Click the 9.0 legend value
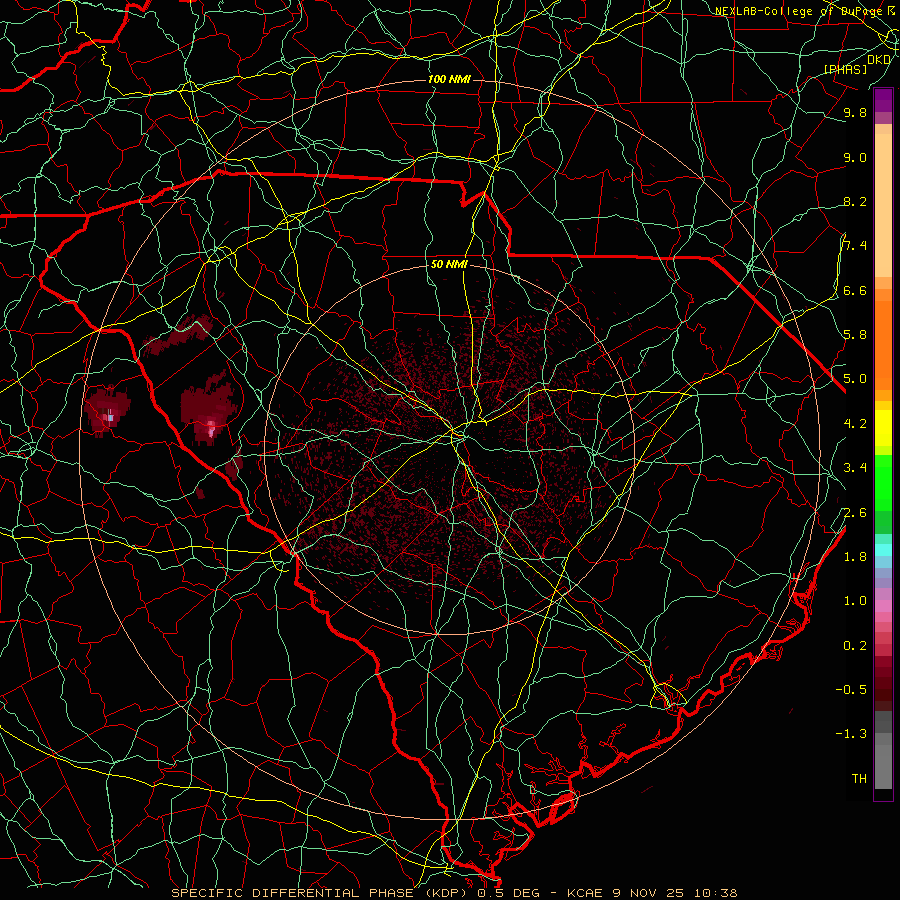 tap(855, 157)
